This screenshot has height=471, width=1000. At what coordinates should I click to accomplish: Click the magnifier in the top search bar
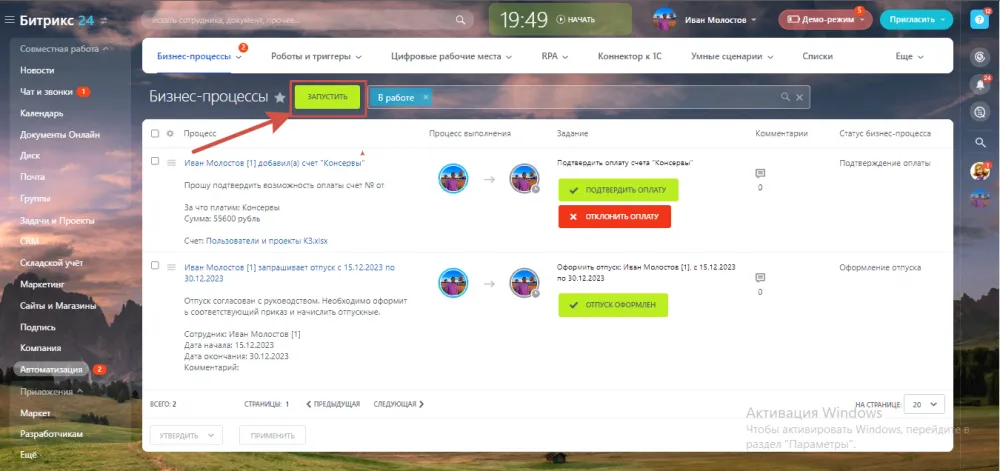[460, 20]
